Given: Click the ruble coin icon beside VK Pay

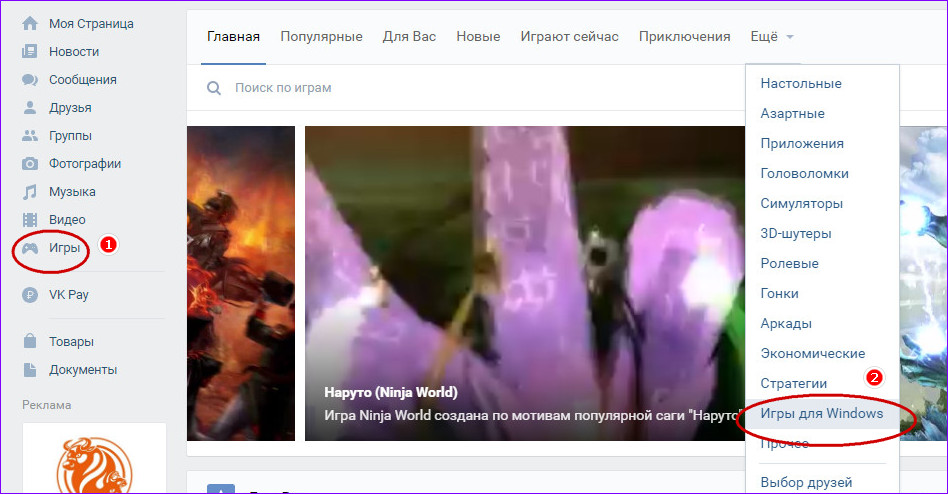Looking at the screenshot, I should [30, 295].
